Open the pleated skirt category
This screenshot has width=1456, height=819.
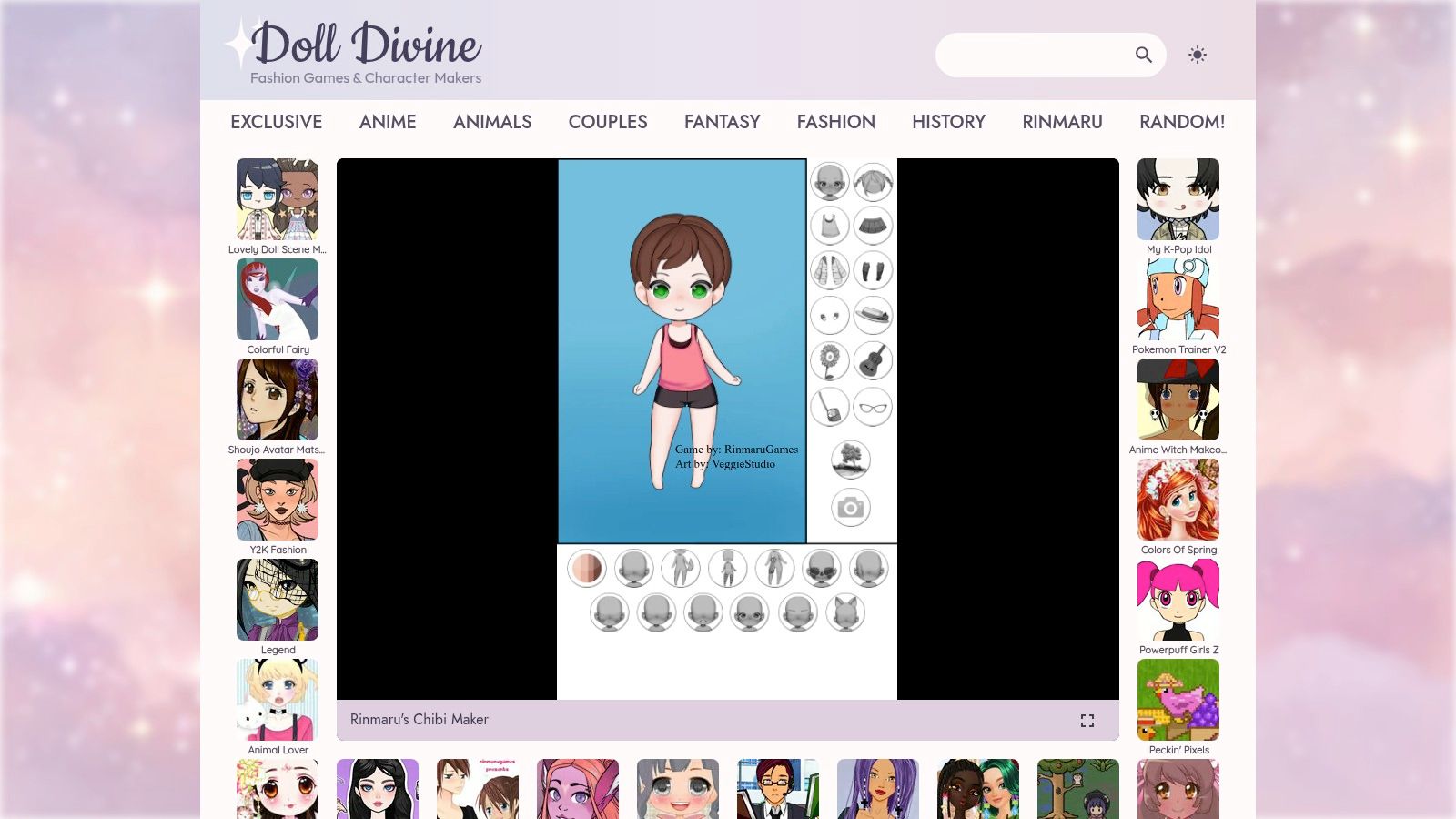click(x=873, y=226)
